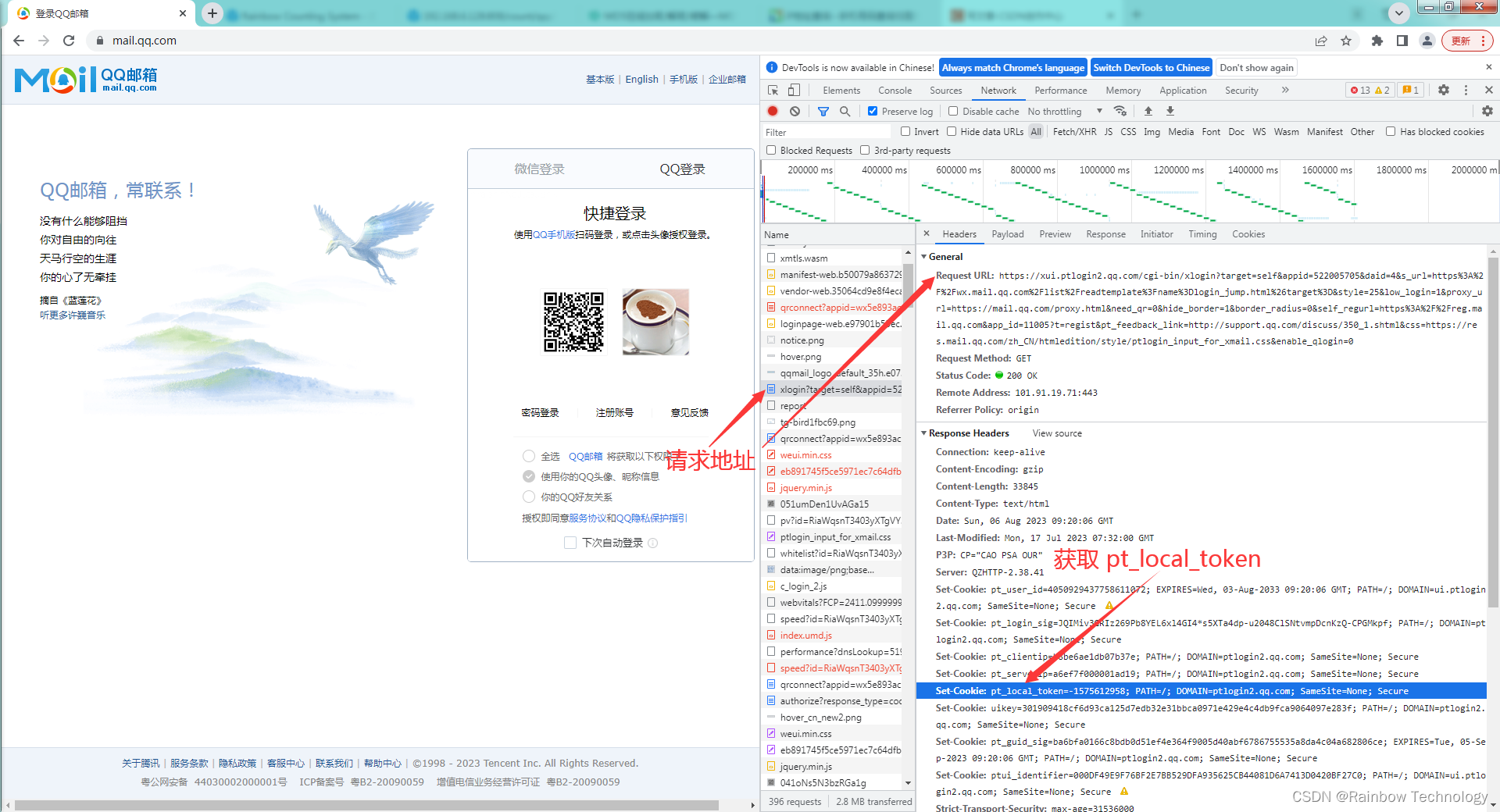
Task: Click the clear network log icon
Action: click(x=795, y=111)
